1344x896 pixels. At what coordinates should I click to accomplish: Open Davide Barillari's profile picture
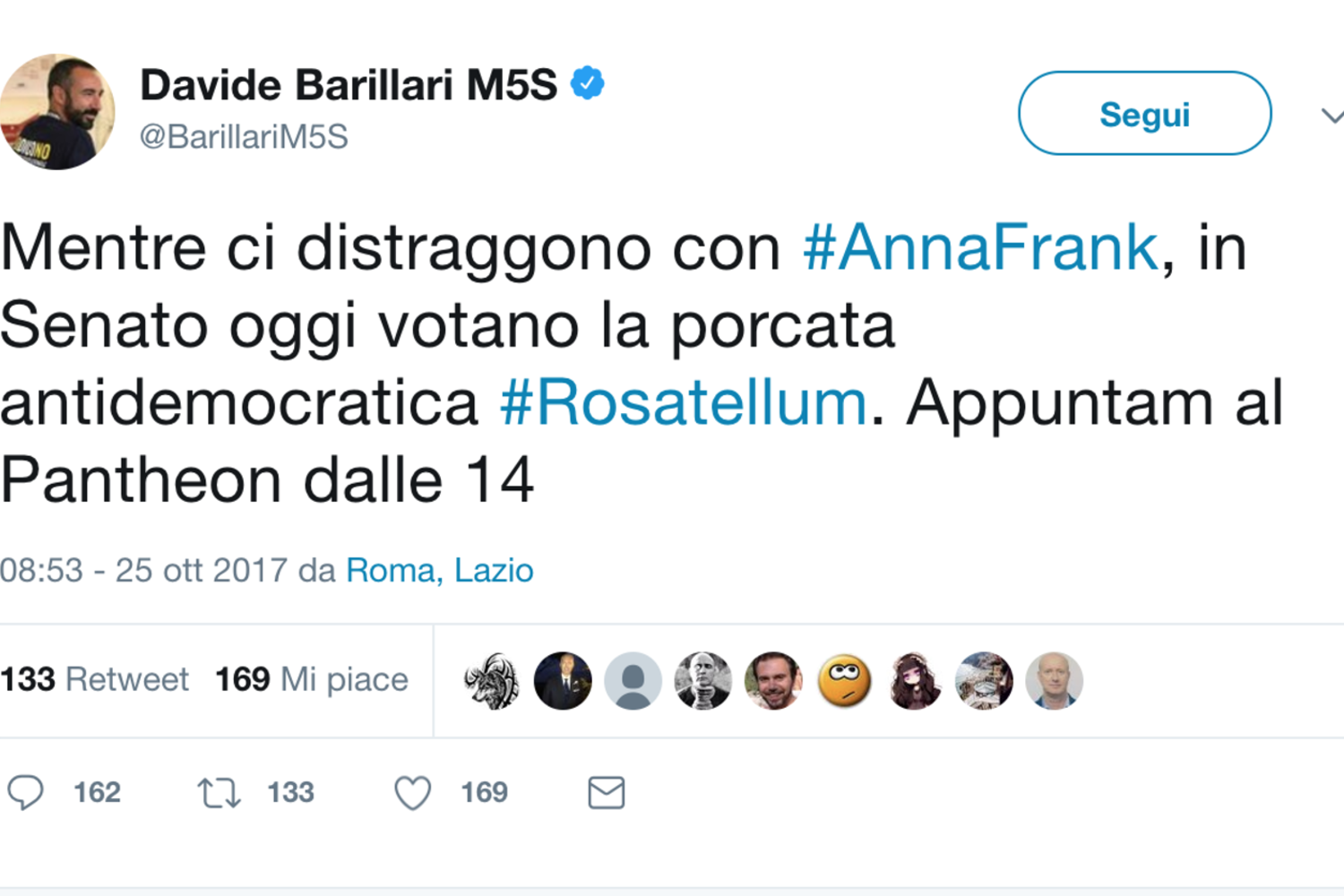click(x=57, y=112)
